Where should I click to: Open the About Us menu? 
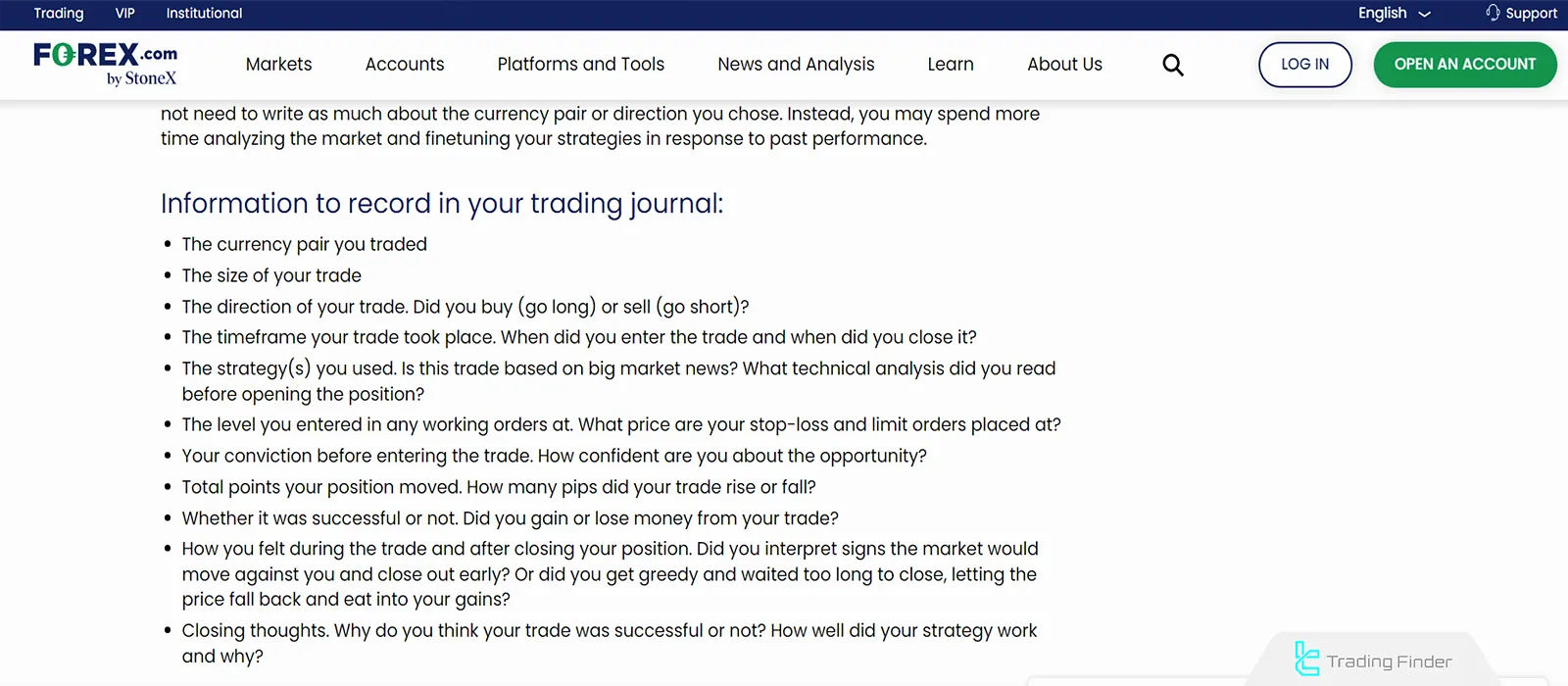click(x=1063, y=64)
